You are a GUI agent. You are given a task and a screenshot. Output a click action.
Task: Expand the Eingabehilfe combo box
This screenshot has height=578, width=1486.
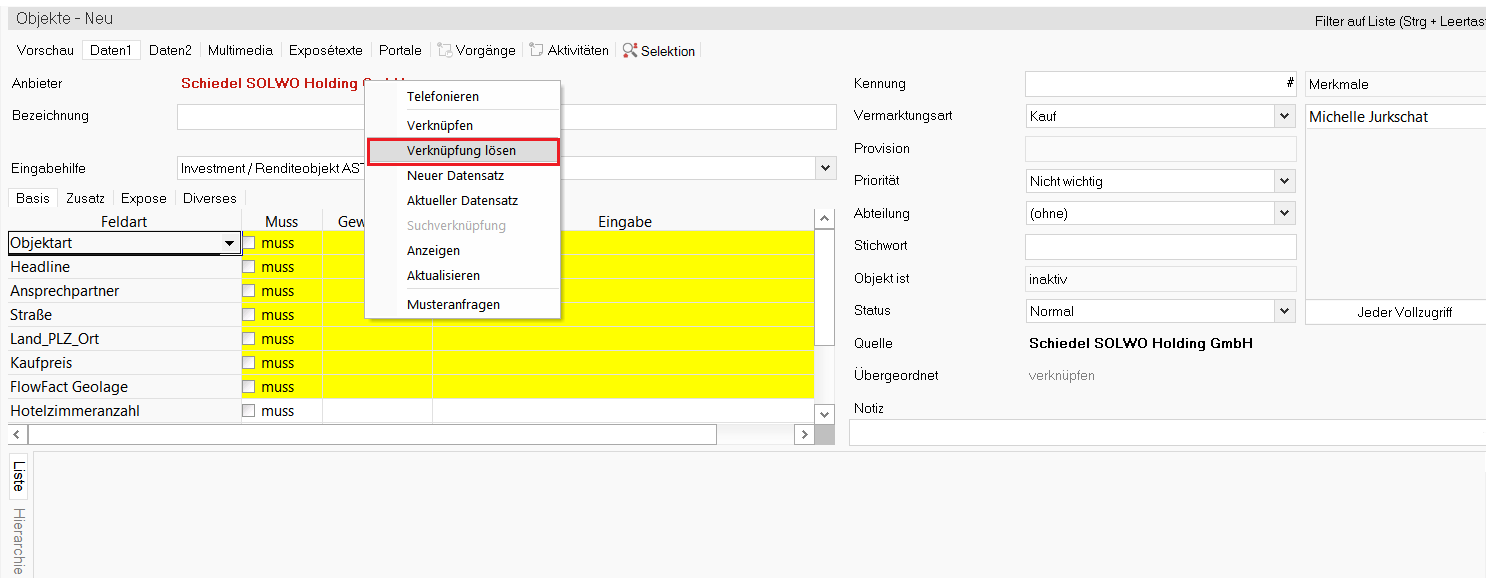(x=825, y=169)
